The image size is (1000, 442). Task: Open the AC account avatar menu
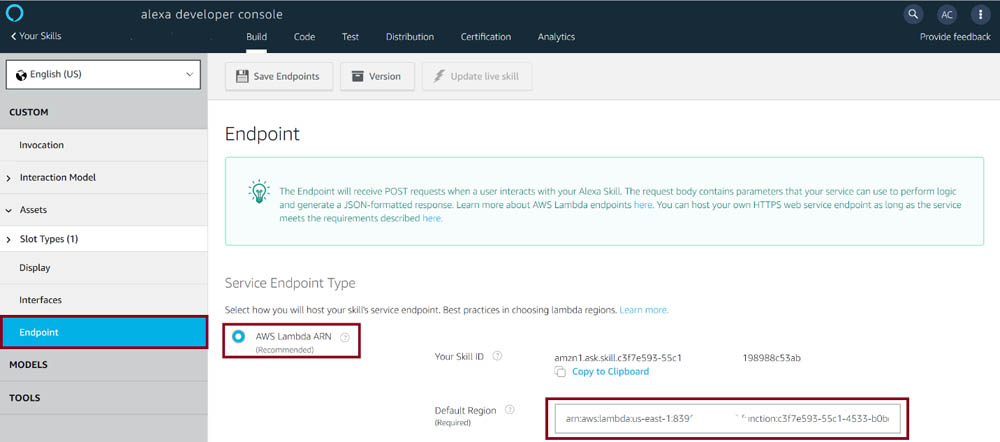[947, 14]
